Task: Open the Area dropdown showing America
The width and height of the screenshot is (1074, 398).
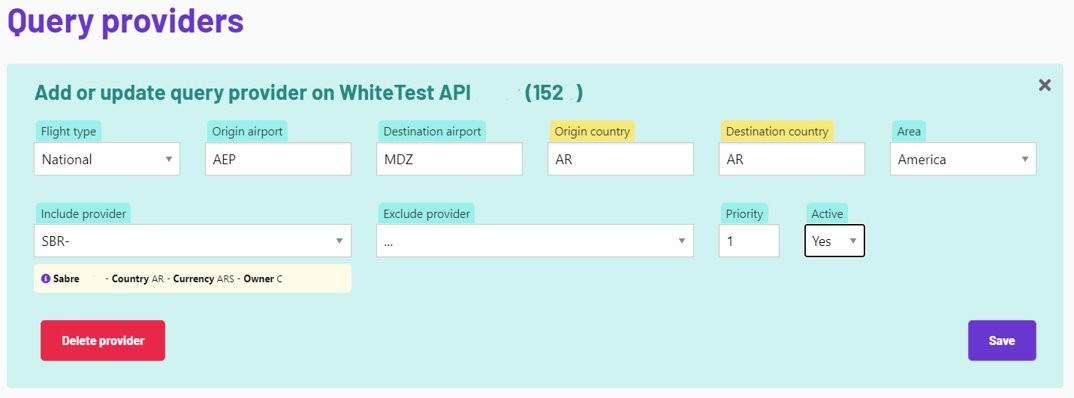Action: coord(963,159)
